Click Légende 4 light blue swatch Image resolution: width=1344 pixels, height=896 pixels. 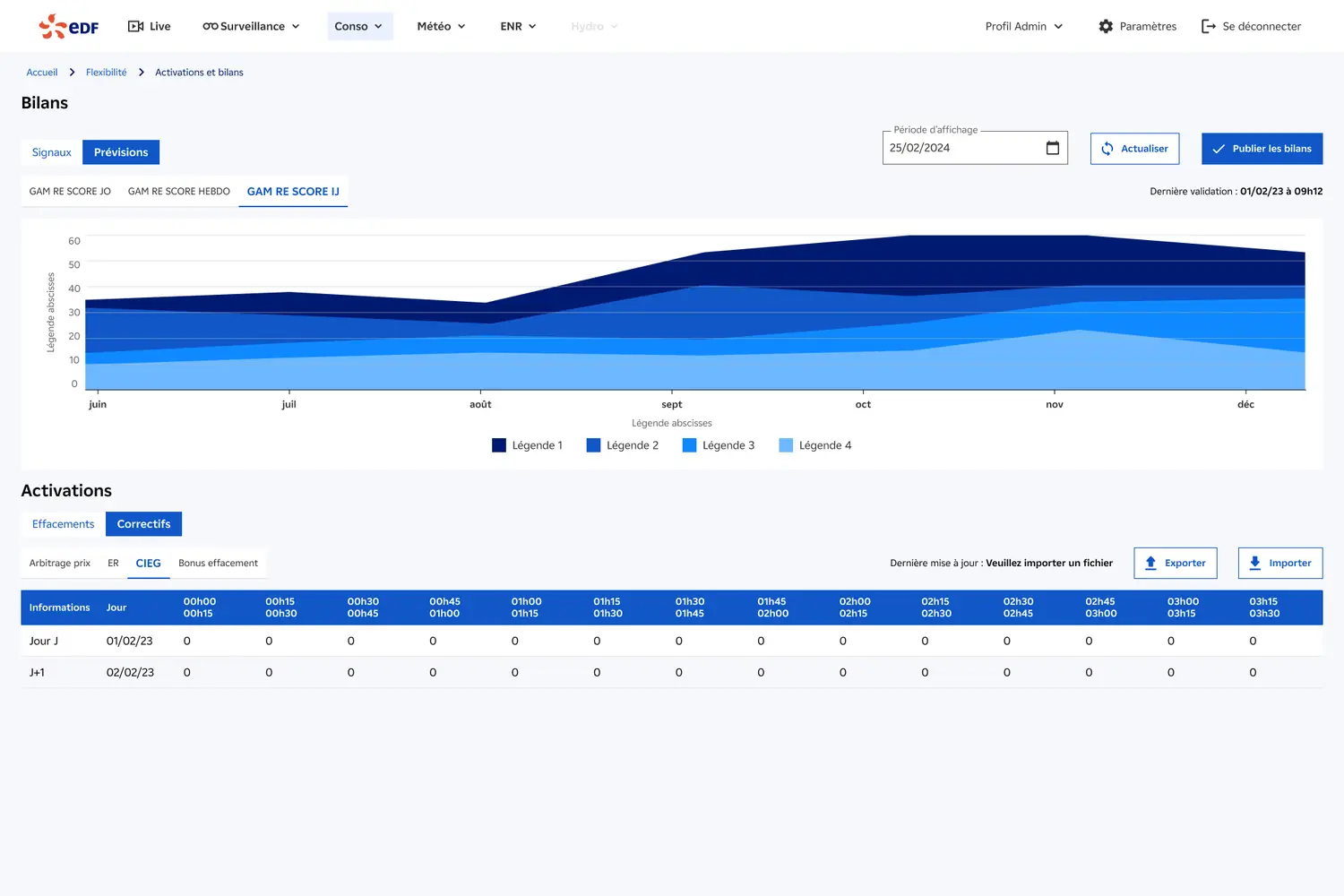point(786,445)
